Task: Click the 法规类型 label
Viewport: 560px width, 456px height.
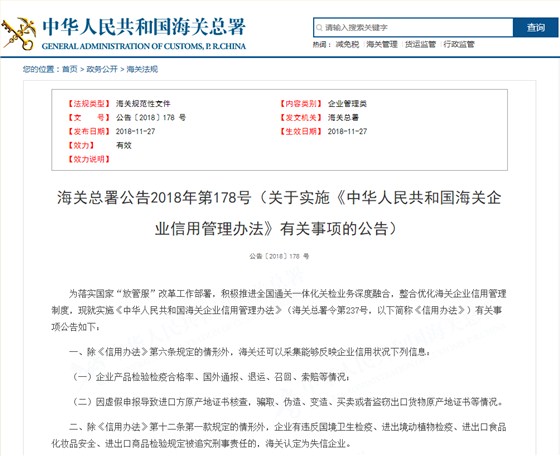Action: (89, 104)
